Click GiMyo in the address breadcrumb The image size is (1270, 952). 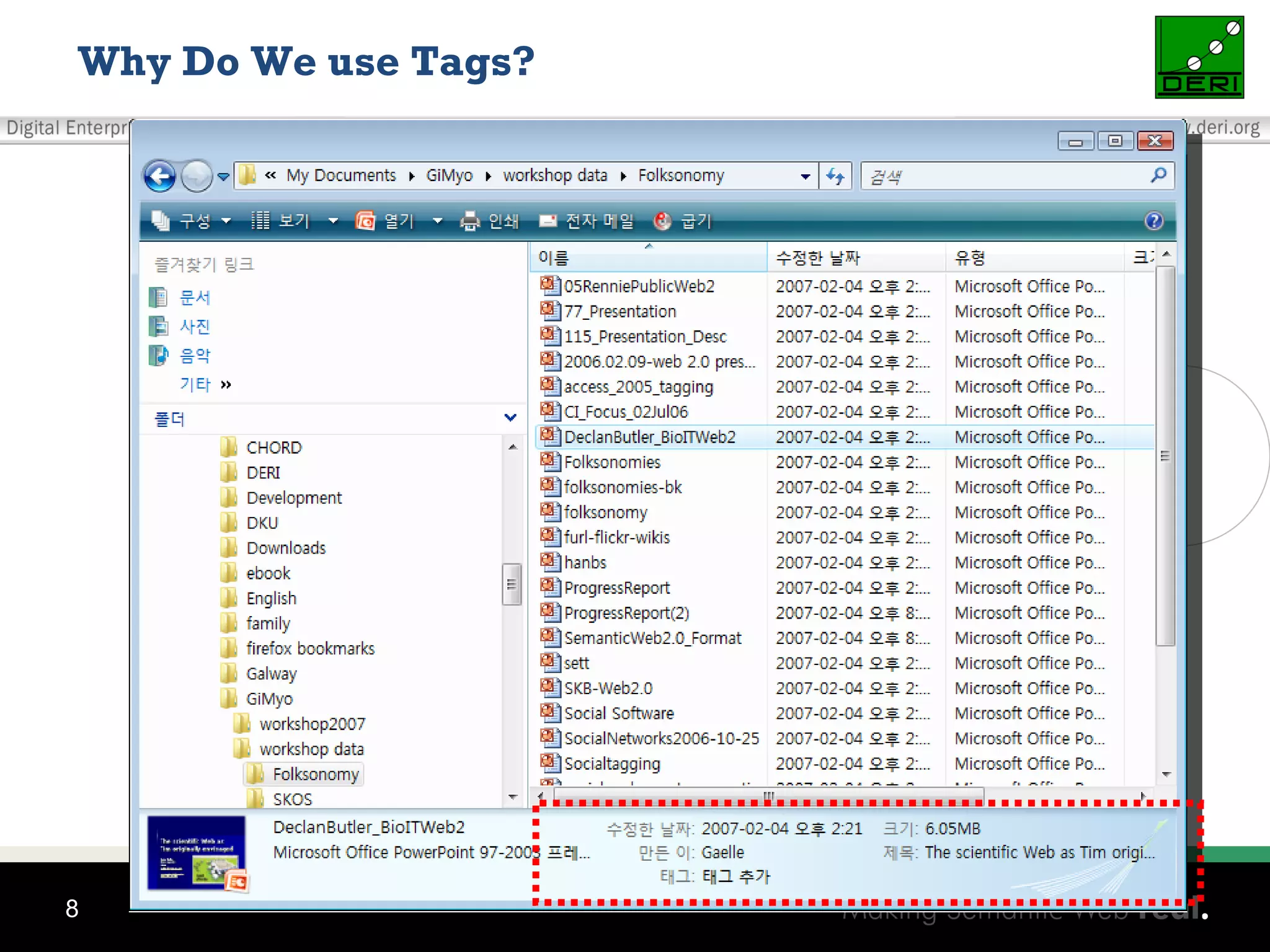[449, 175]
